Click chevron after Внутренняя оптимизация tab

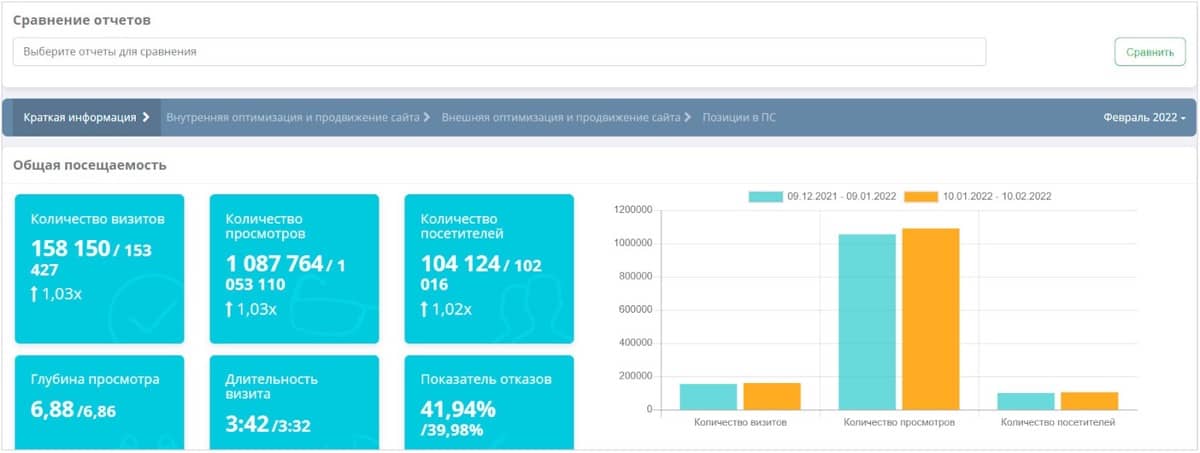coord(427,117)
